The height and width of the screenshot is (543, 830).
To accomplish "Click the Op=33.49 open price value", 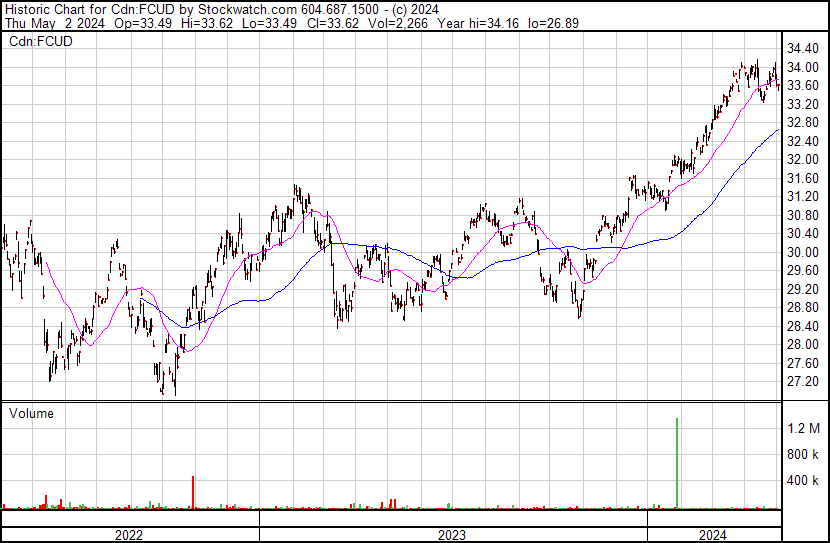I will pyautogui.click(x=142, y=23).
